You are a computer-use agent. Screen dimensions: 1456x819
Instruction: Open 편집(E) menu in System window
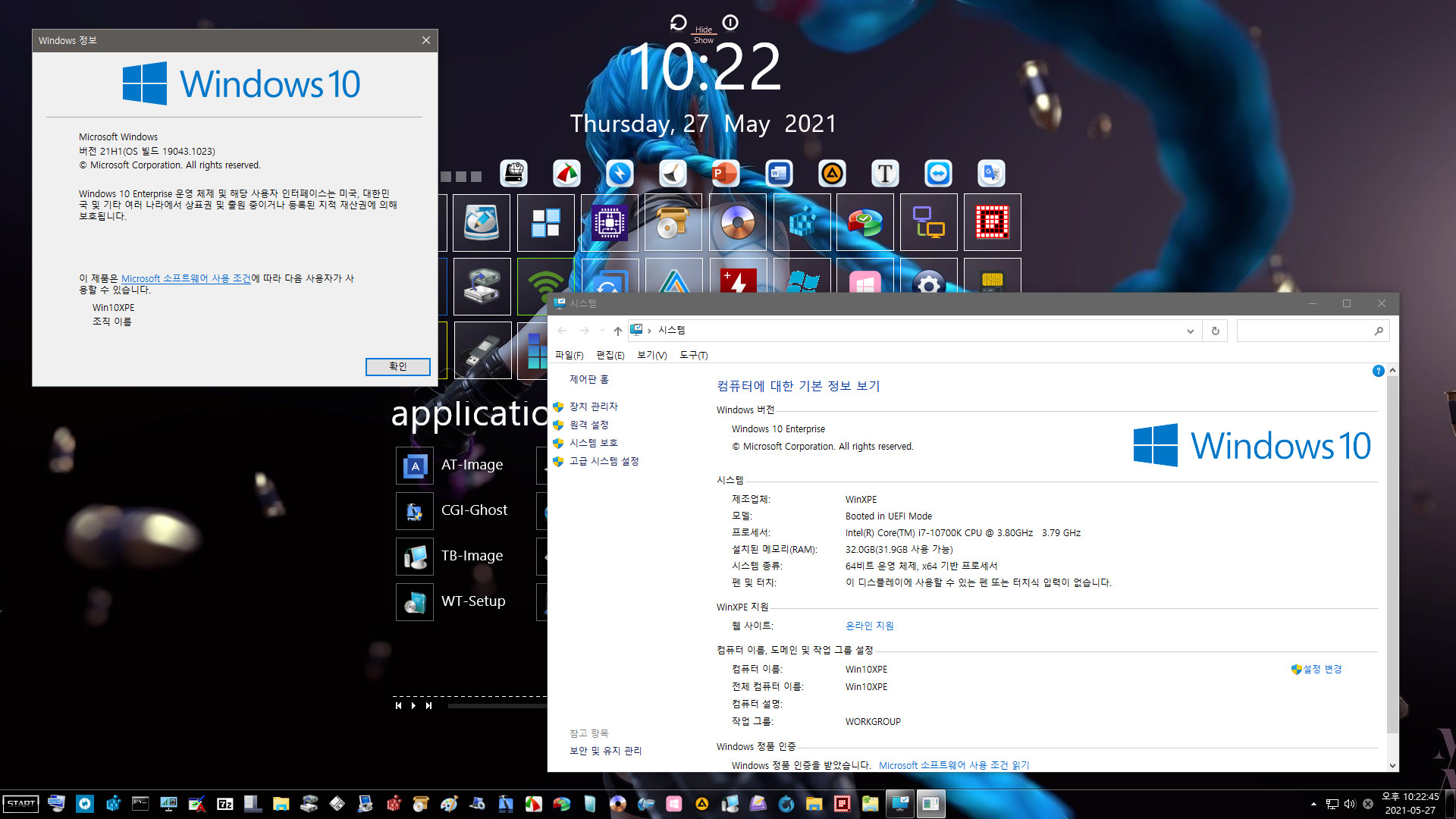(x=610, y=355)
